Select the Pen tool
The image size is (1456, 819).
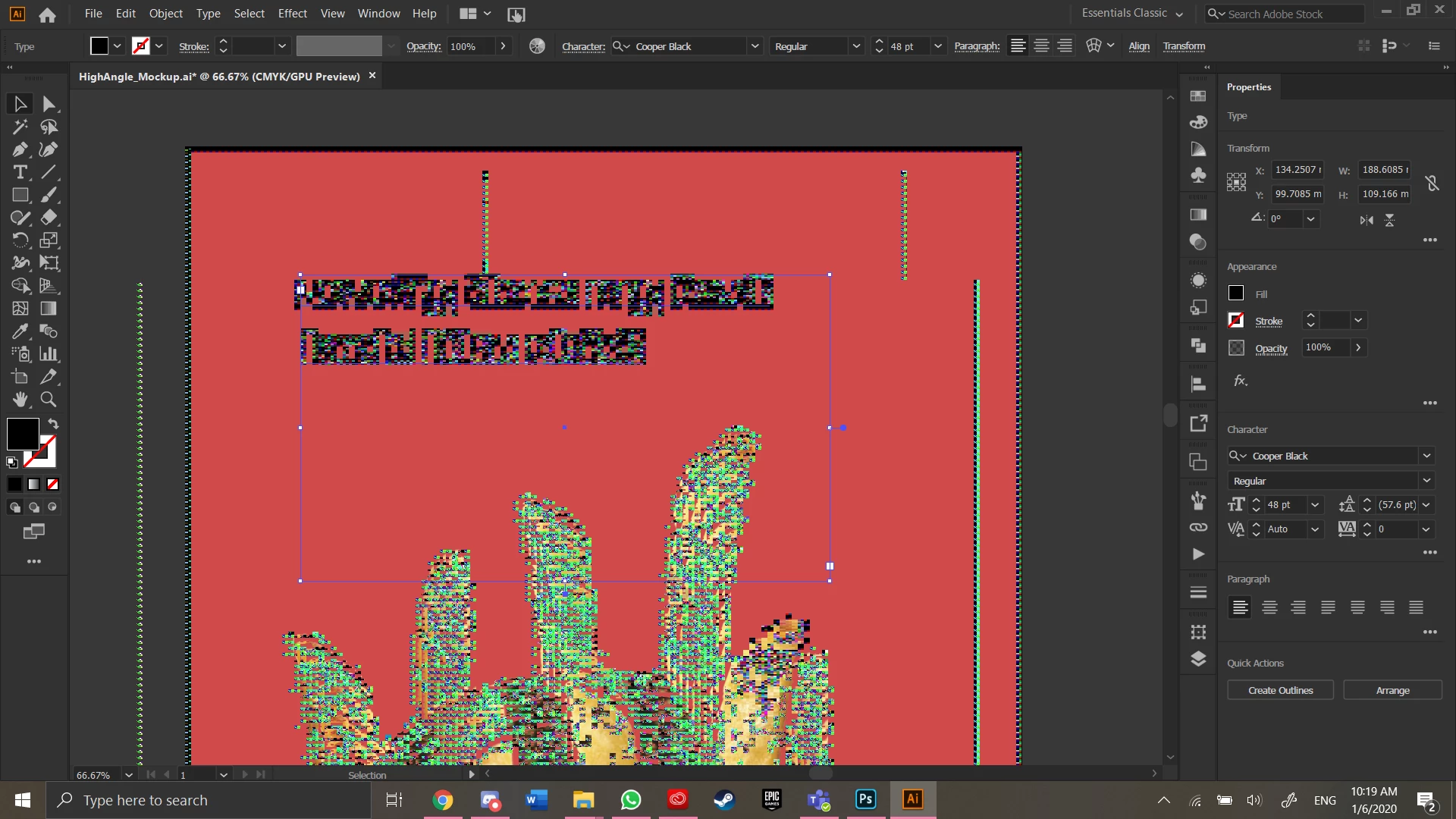point(20,149)
